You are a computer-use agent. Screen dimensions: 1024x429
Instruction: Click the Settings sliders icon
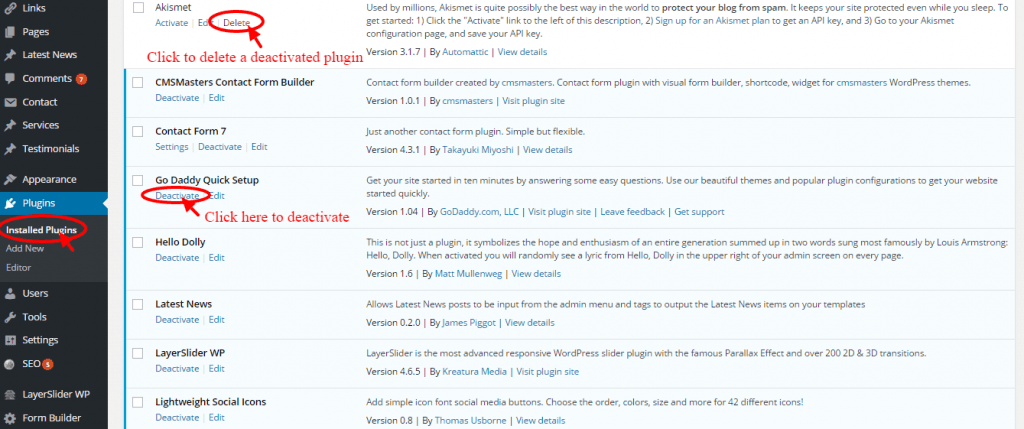pos(10,340)
